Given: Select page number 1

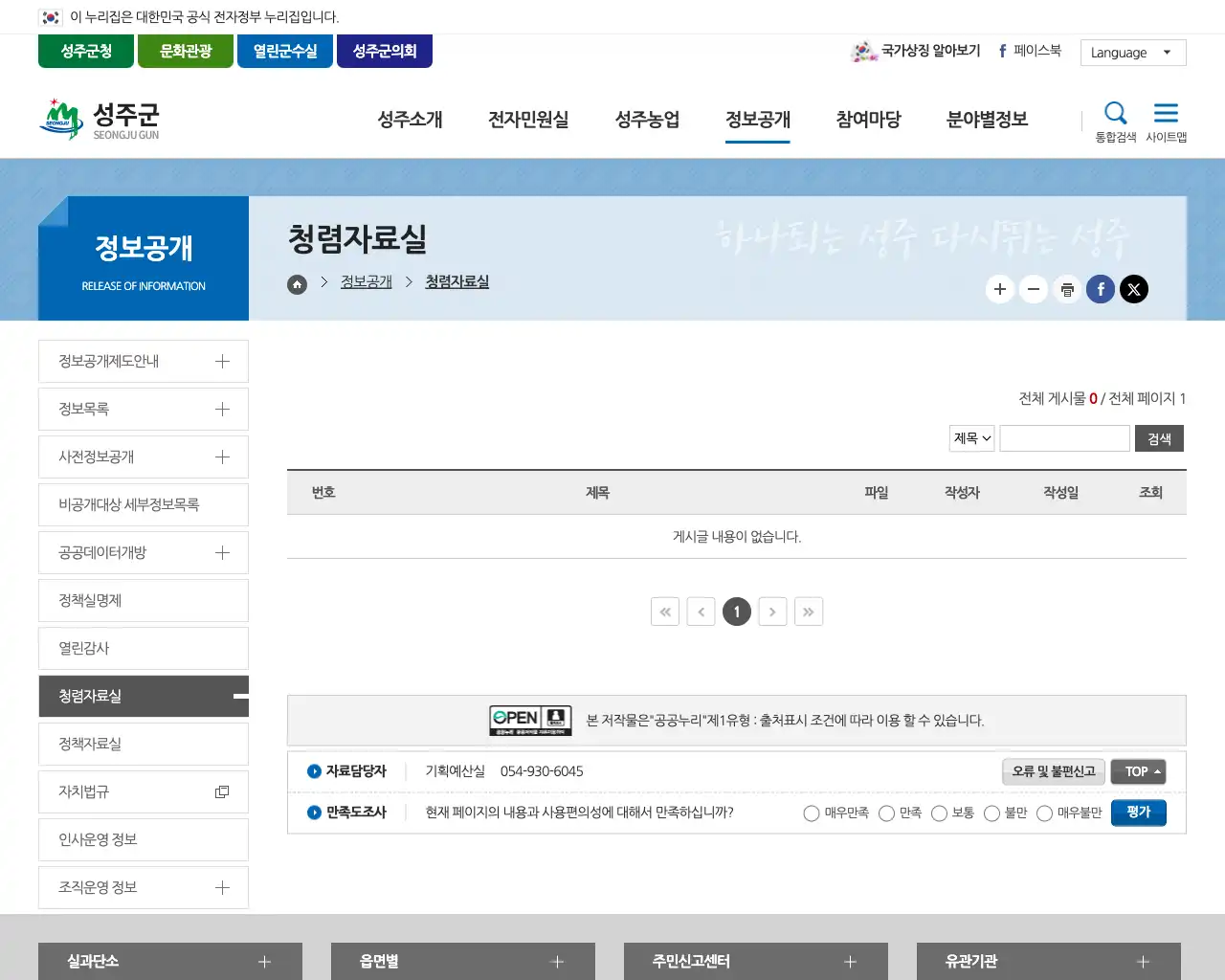Looking at the screenshot, I should click(x=737, y=612).
